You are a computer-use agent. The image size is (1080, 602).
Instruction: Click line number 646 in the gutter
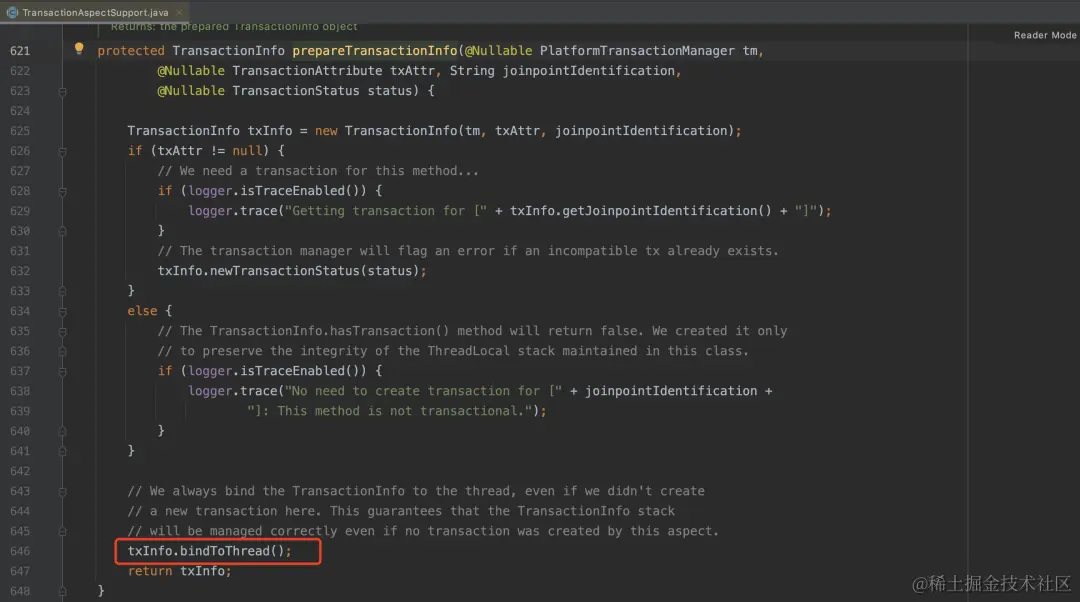tap(20, 551)
